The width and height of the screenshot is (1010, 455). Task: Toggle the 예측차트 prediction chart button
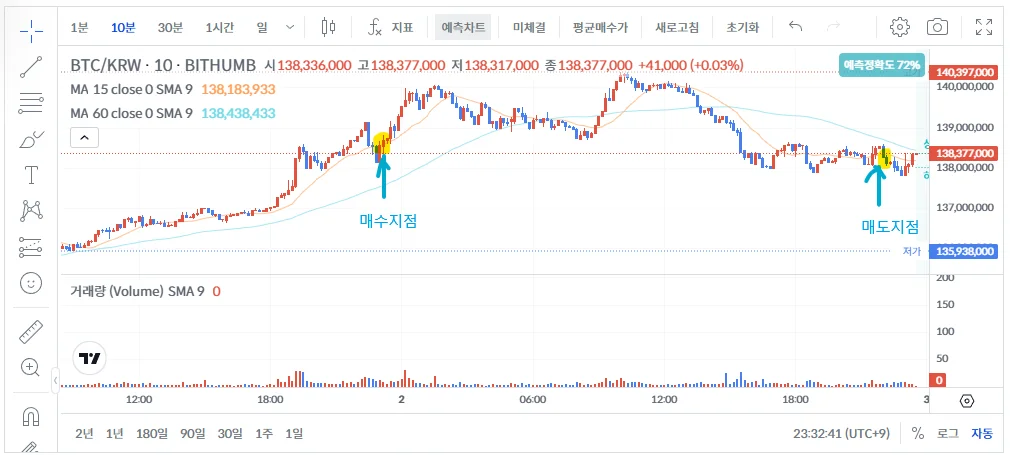pyautogui.click(x=464, y=27)
